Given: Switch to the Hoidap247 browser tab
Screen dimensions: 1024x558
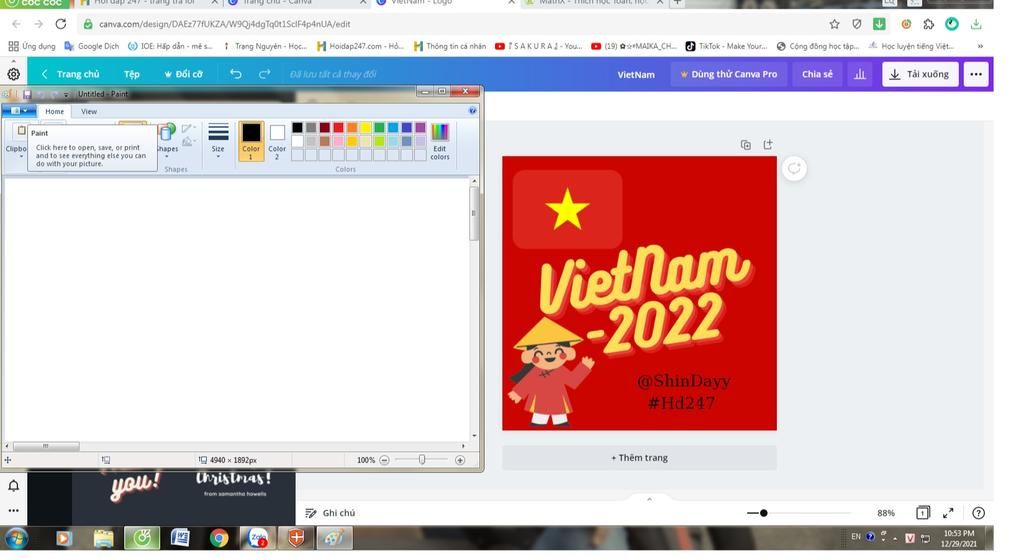Looking at the screenshot, I should tap(148, 3).
